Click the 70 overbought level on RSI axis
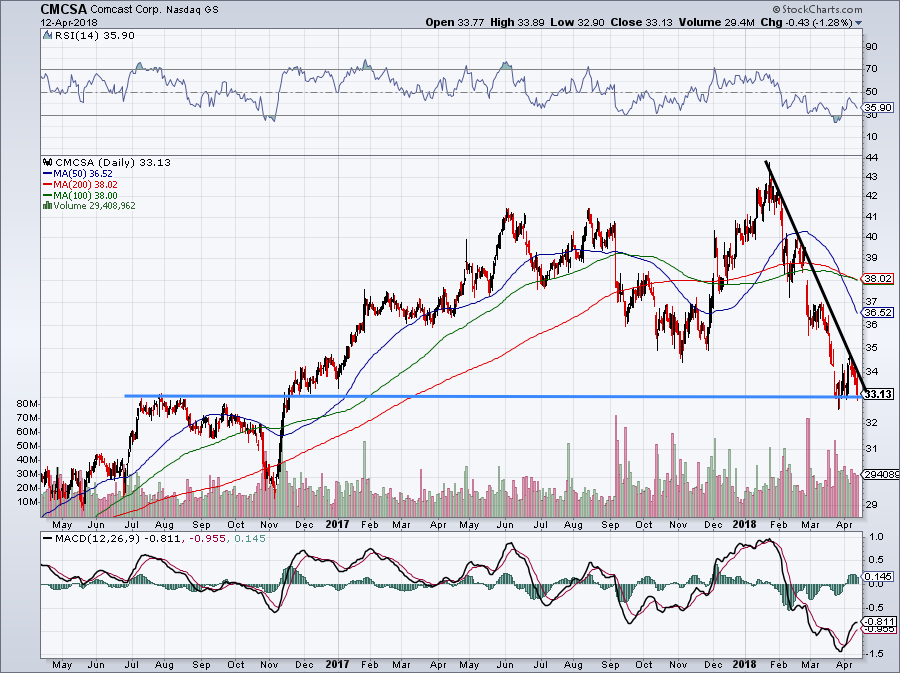 tap(871, 69)
